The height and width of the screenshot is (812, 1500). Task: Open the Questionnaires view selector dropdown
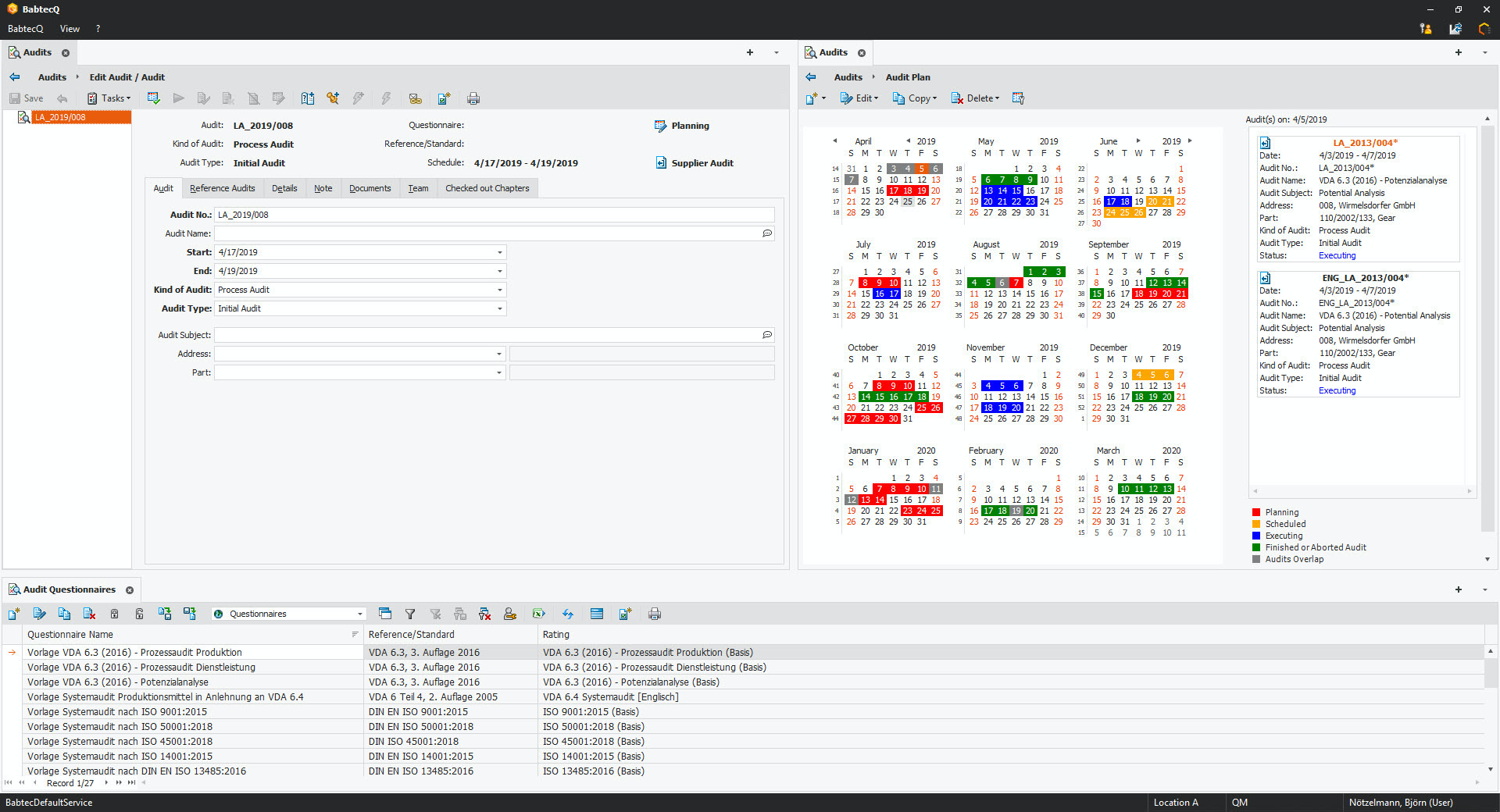[x=360, y=614]
